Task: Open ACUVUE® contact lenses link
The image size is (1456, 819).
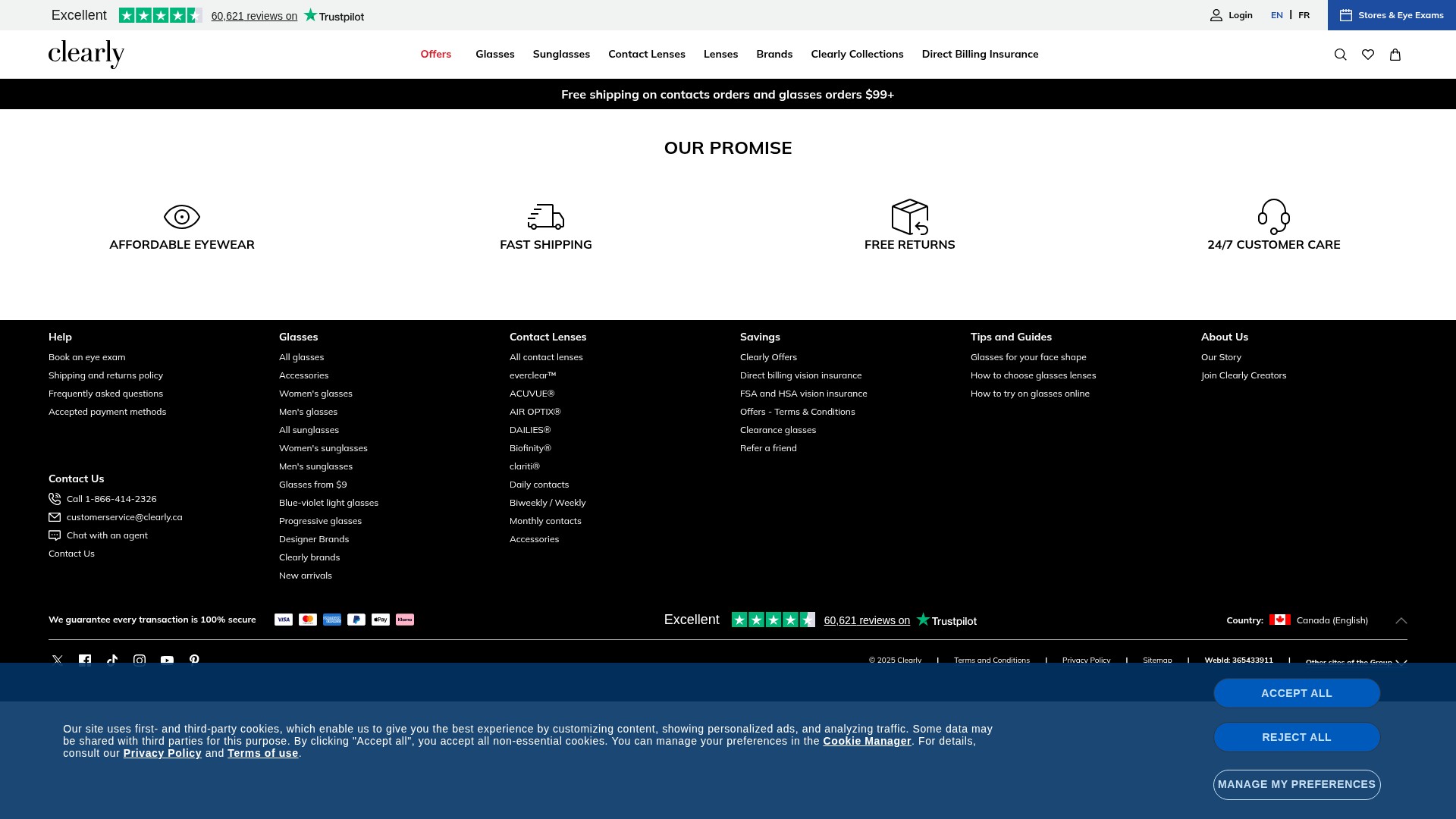Action: point(532,394)
